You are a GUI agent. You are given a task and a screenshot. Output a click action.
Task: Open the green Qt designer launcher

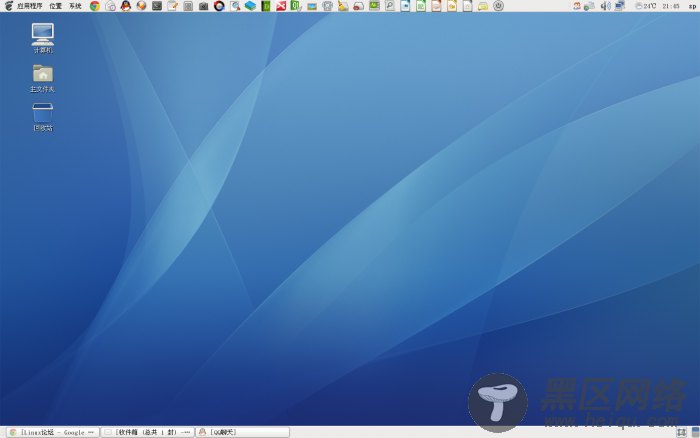pos(296,6)
